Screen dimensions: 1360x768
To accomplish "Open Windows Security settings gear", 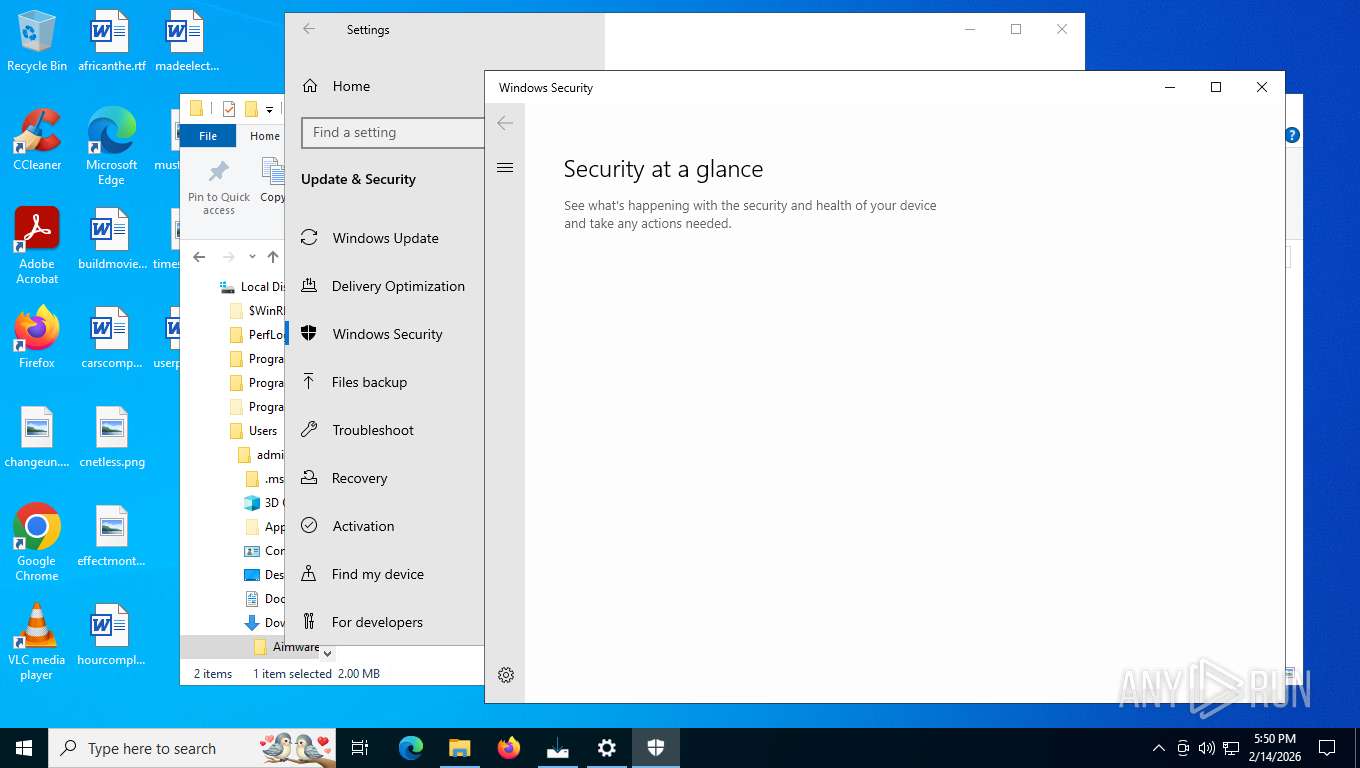I will [x=506, y=675].
